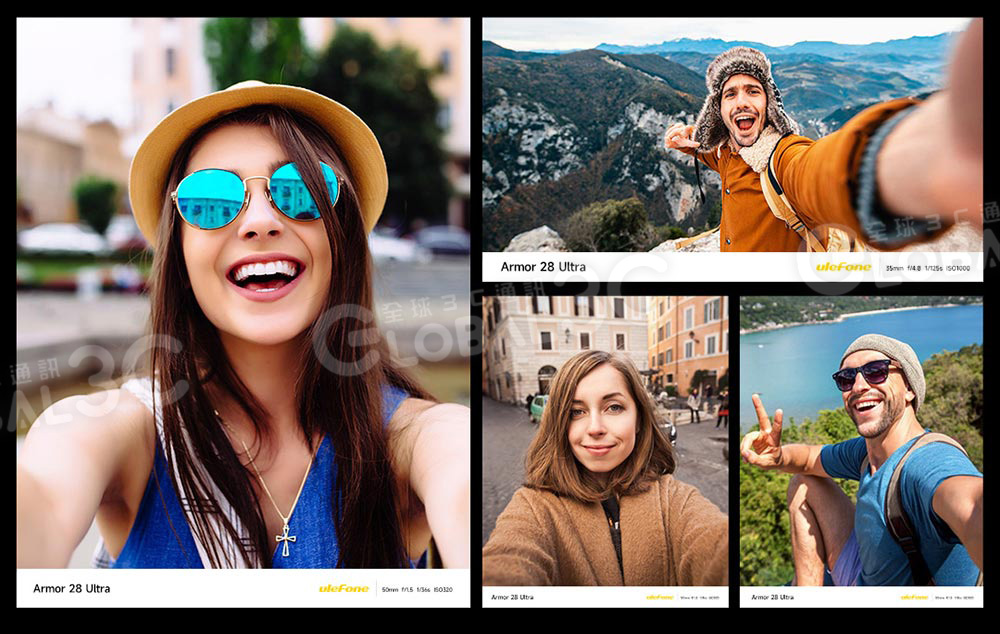Click "Armor 28 Ultra" label under straw-hat photo
Viewport: 1000px width, 634px height.
click(x=71, y=588)
